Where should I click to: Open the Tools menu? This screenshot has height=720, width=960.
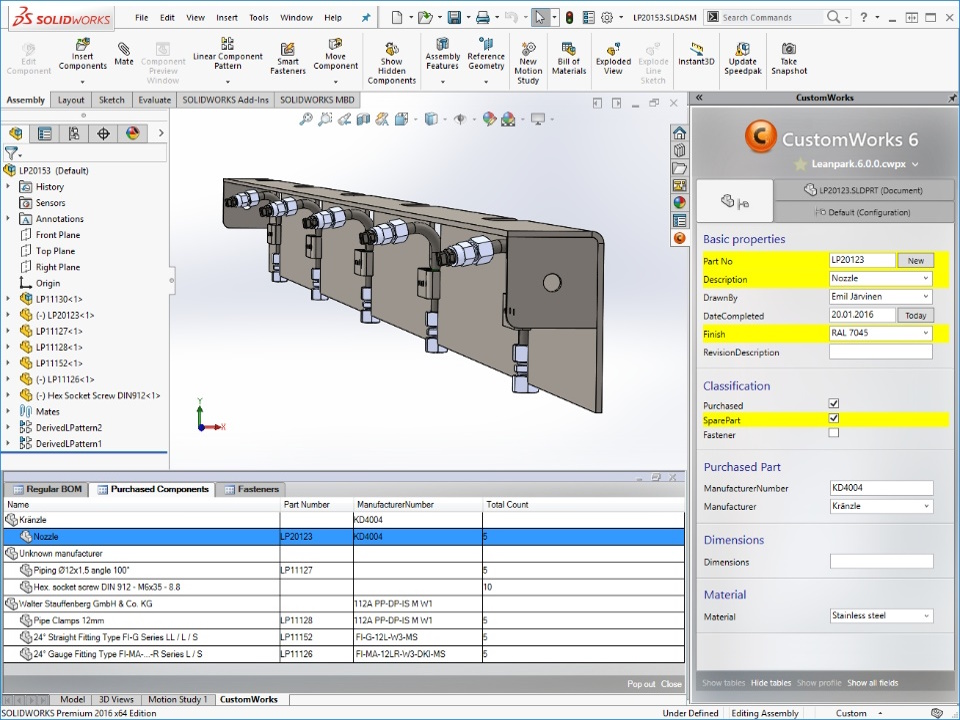point(259,16)
